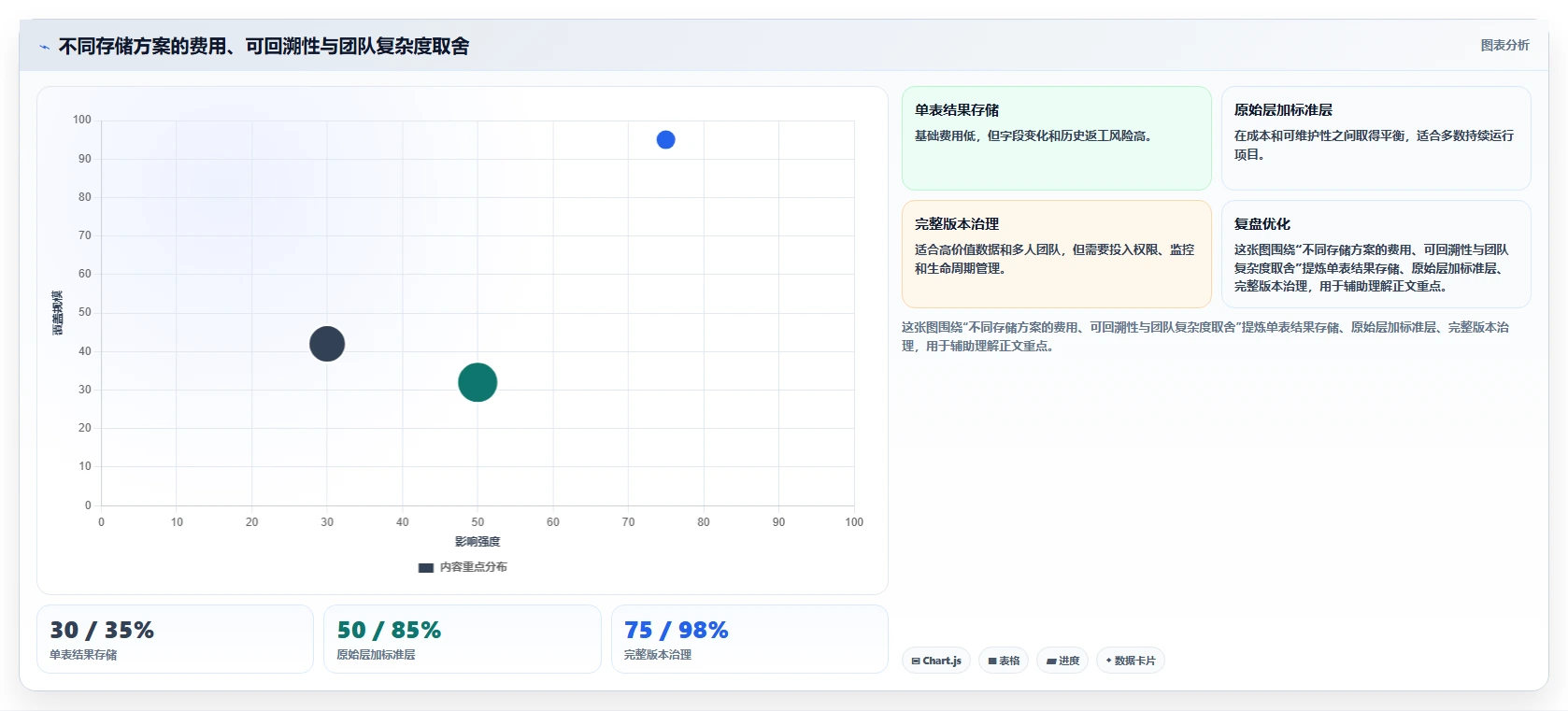Click the blue bubble data point near 75

point(665,139)
